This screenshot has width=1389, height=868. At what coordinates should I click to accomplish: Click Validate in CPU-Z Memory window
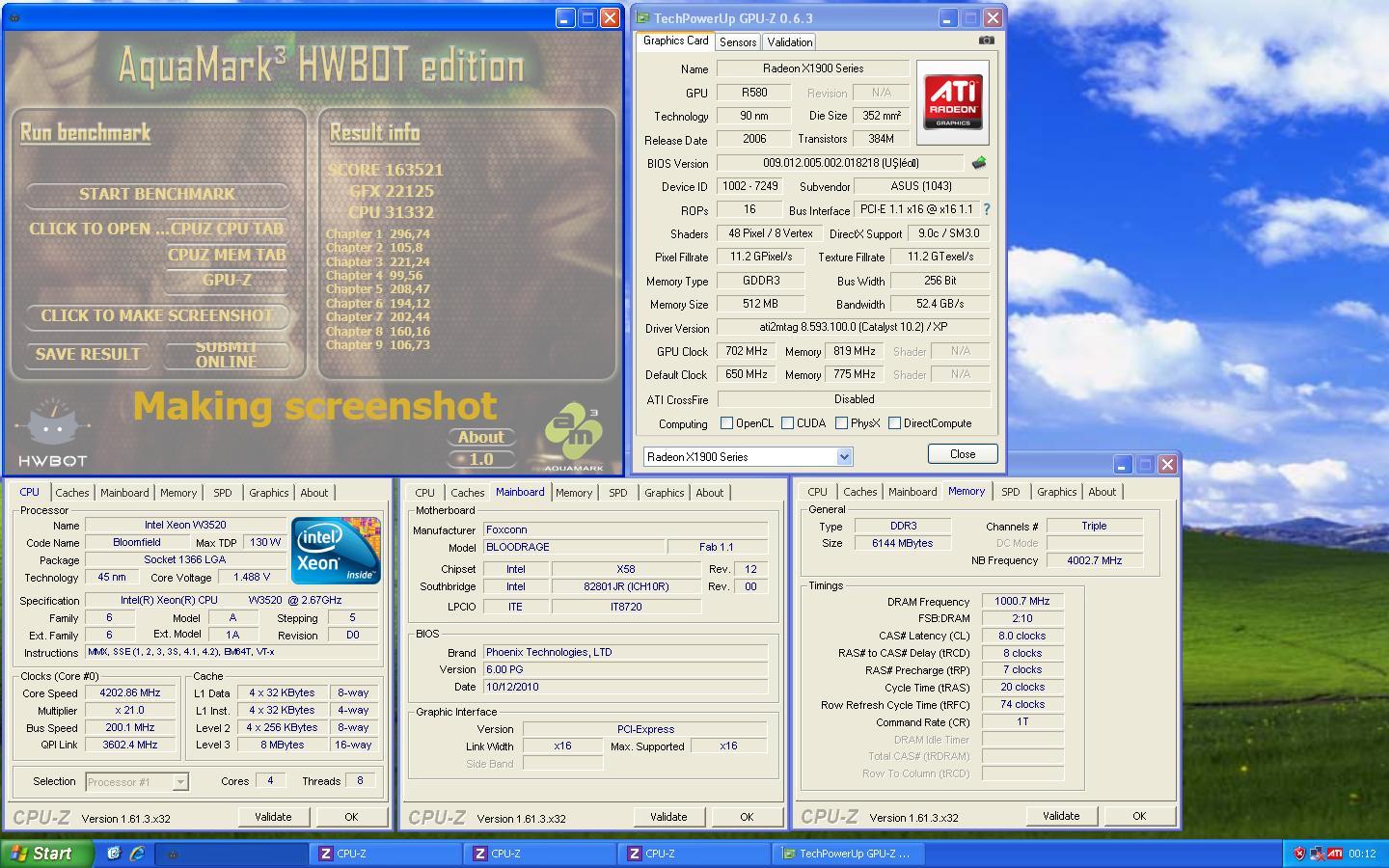pyautogui.click(x=1061, y=816)
